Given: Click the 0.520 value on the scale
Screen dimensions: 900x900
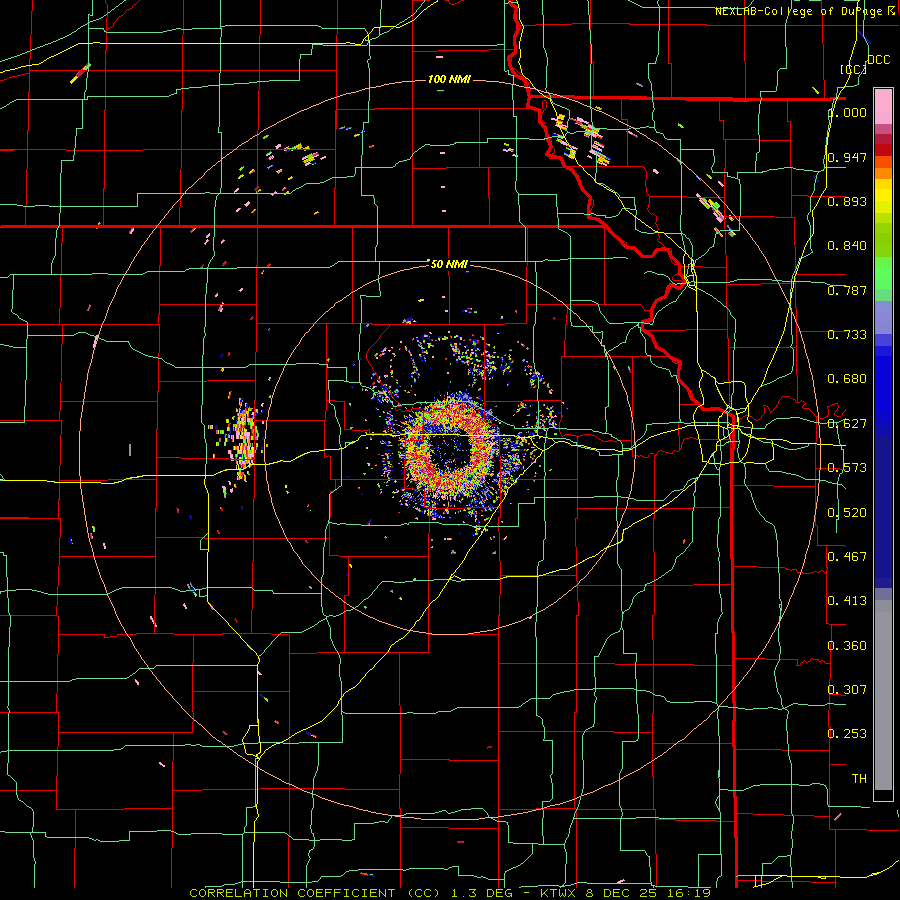Looking at the screenshot, I should click(847, 513).
